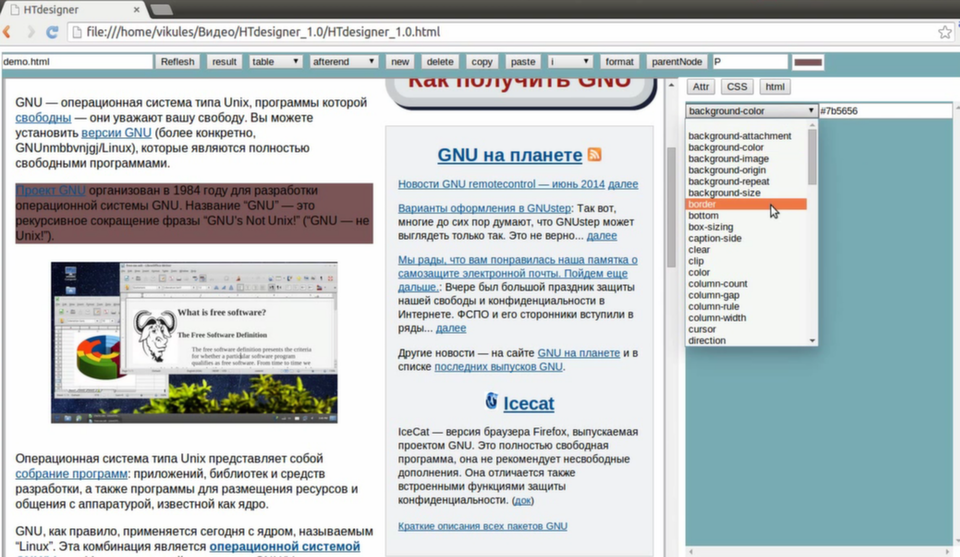Click the format button
Image resolution: width=960 pixels, height=557 pixels.
coord(619,62)
